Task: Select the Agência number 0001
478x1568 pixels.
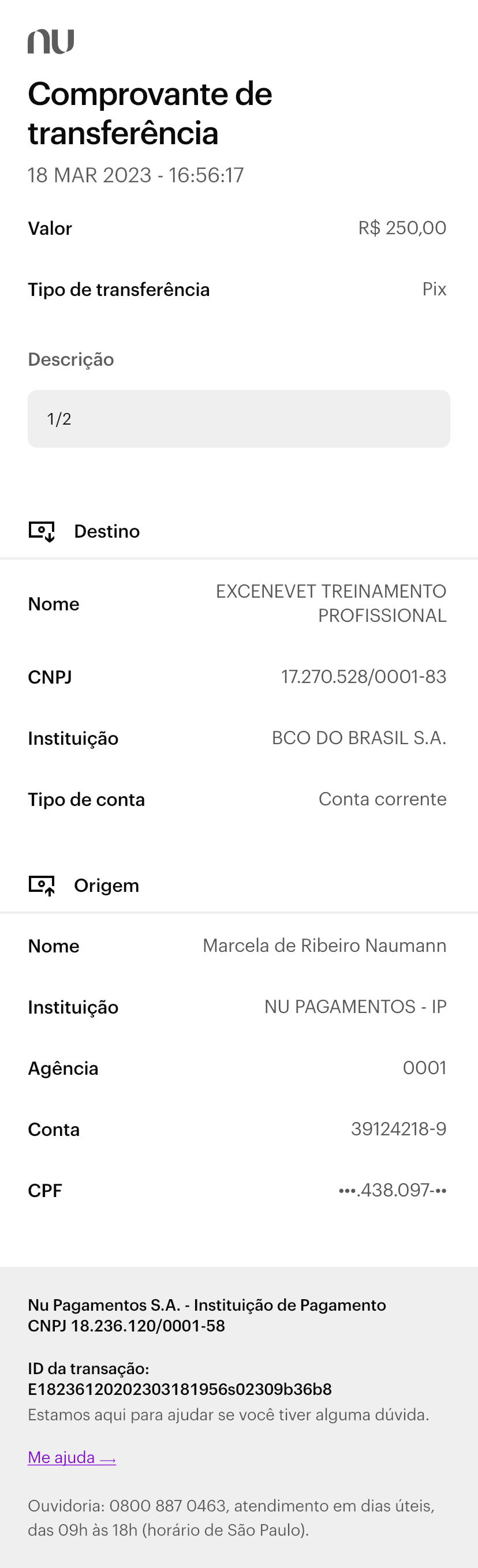Action: (x=424, y=1068)
